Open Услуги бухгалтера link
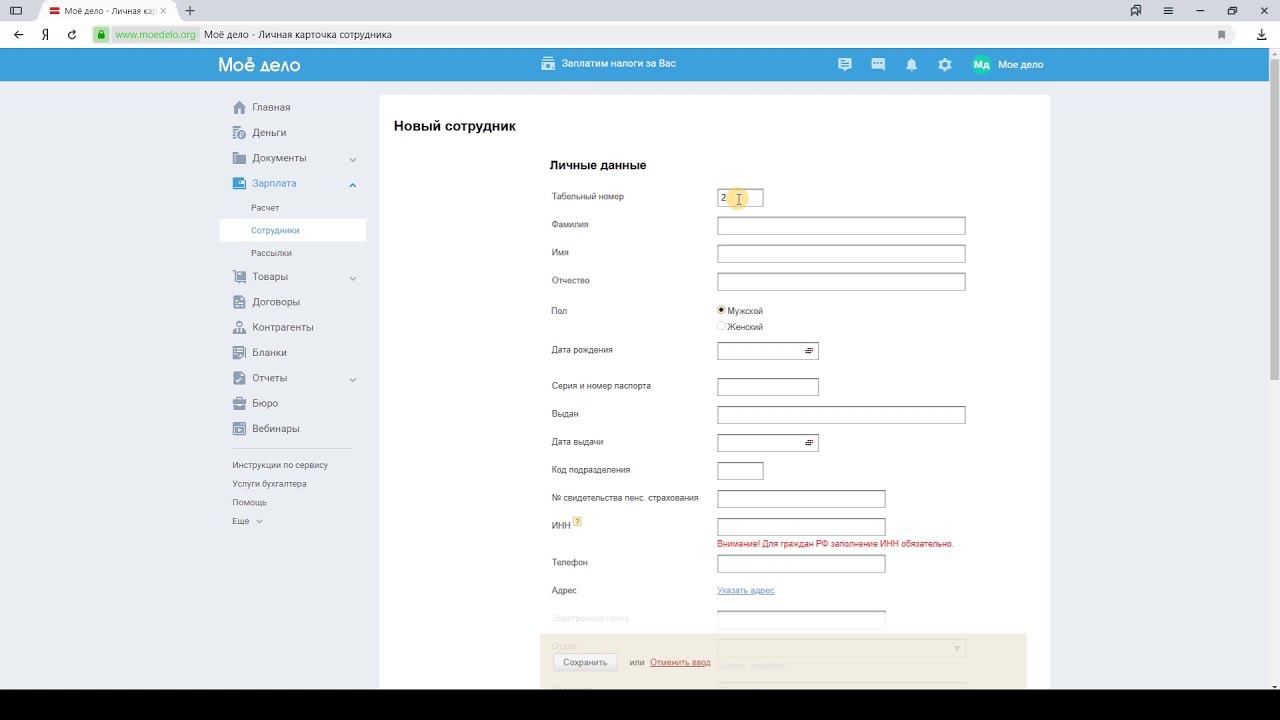The image size is (1280, 720). click(x=270, y=484)
